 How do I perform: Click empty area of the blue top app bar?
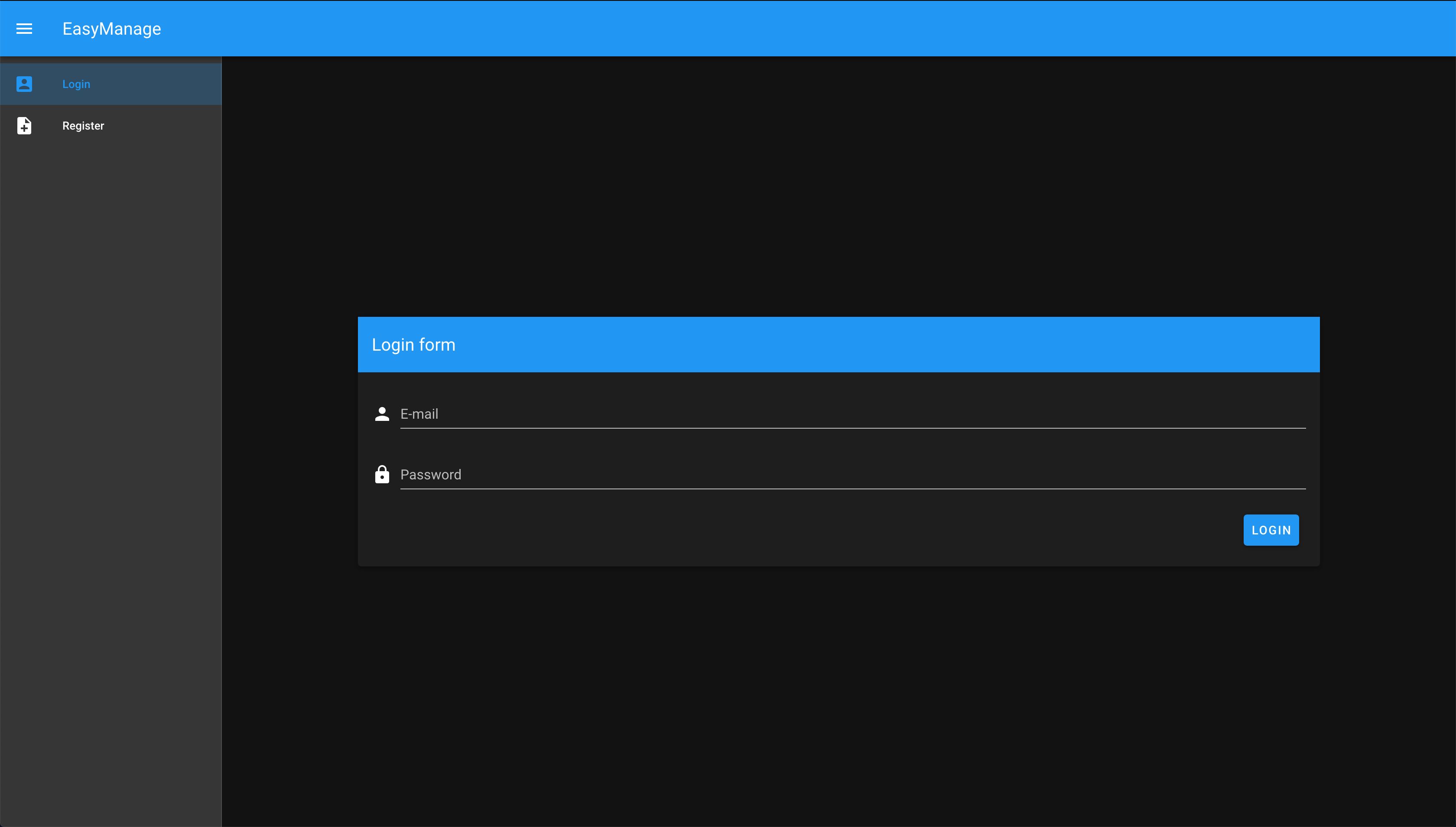click(x=795, y=29)
